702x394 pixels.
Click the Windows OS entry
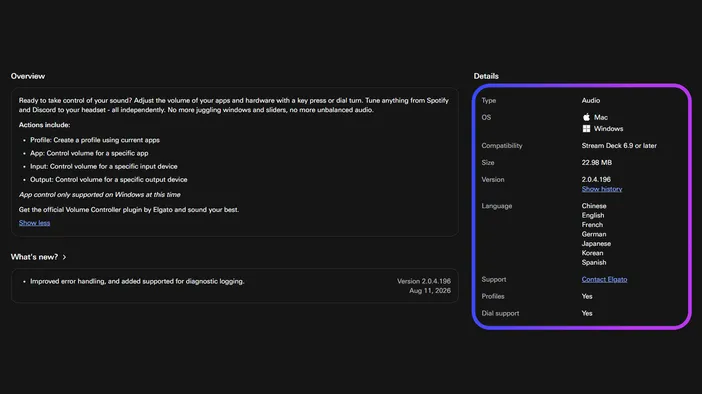608,128
